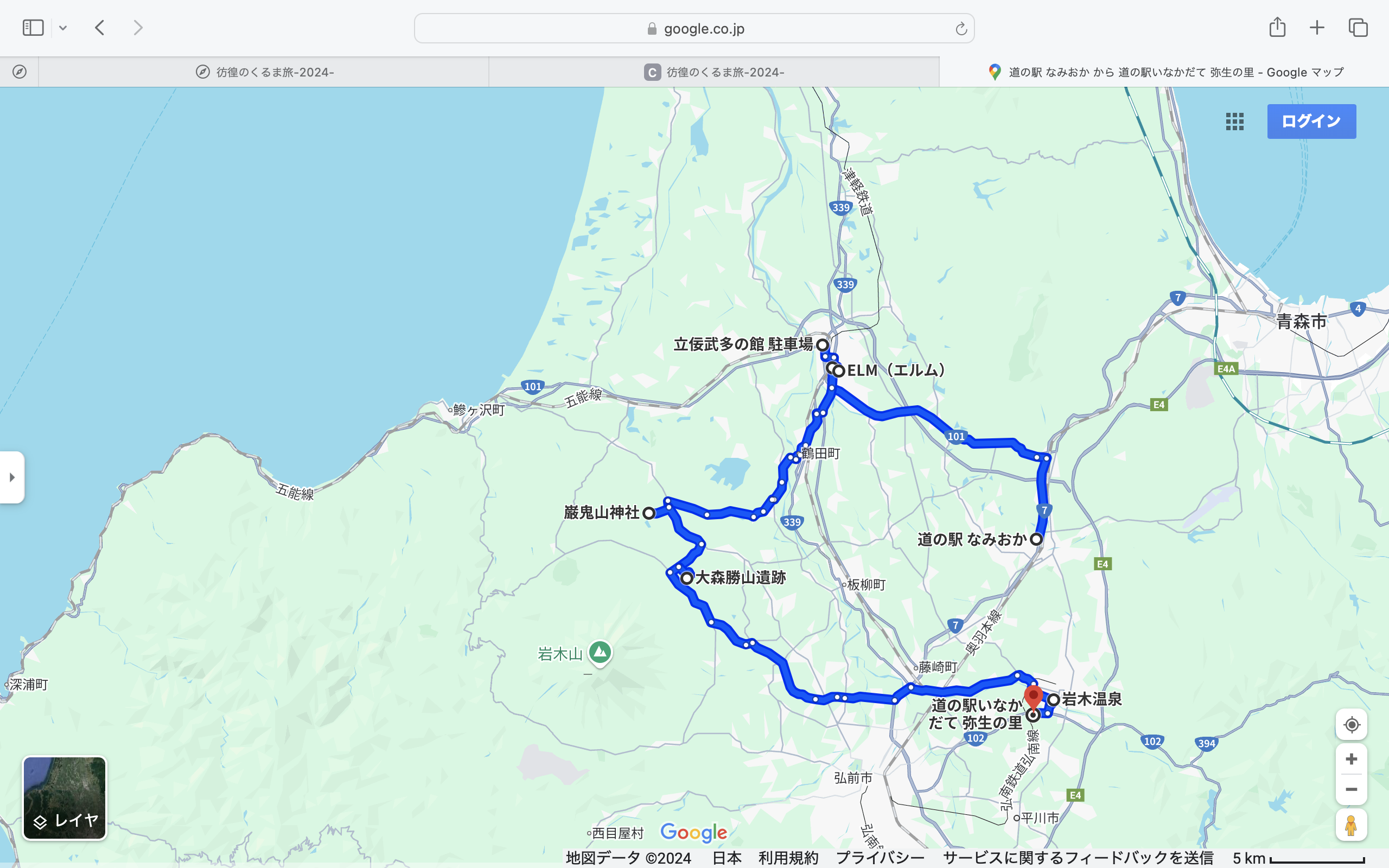Click the google.co.jp address field

coord(694,29)
